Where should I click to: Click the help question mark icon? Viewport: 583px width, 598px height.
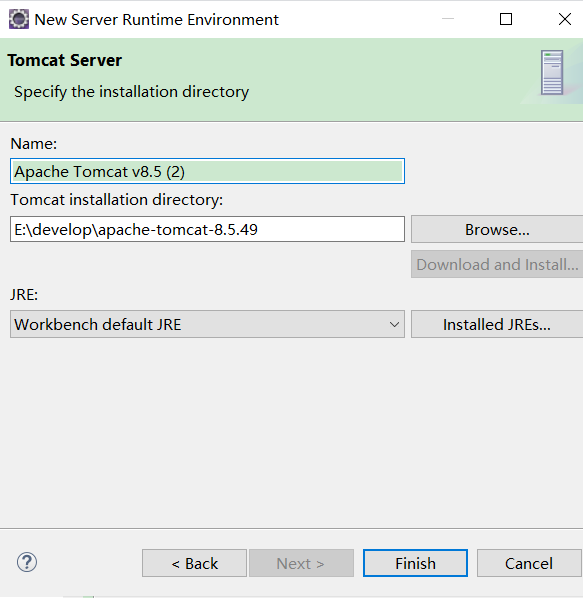(x=27, y=562)
